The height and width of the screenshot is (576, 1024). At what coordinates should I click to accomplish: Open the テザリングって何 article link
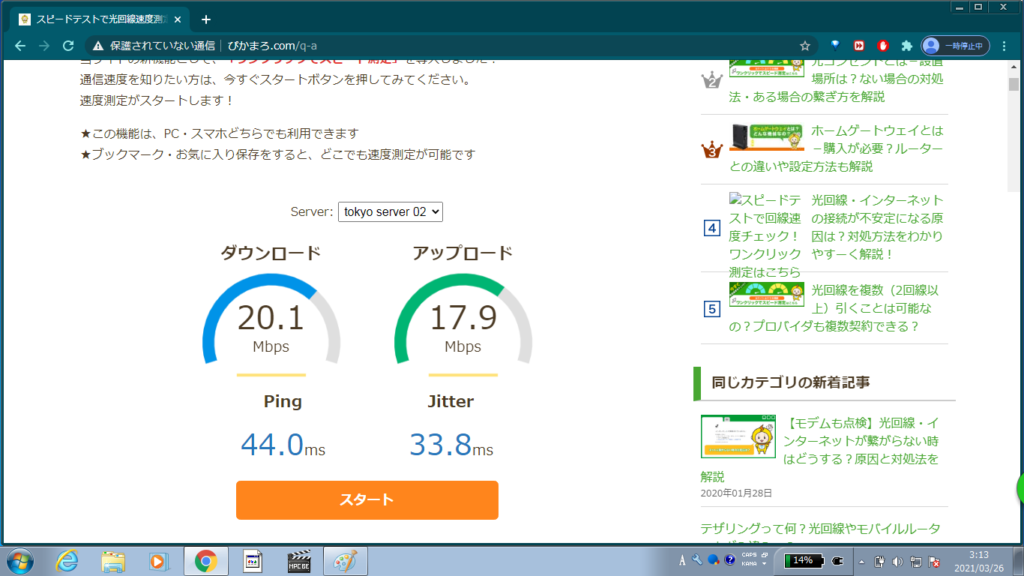click(x=820, y=528)
